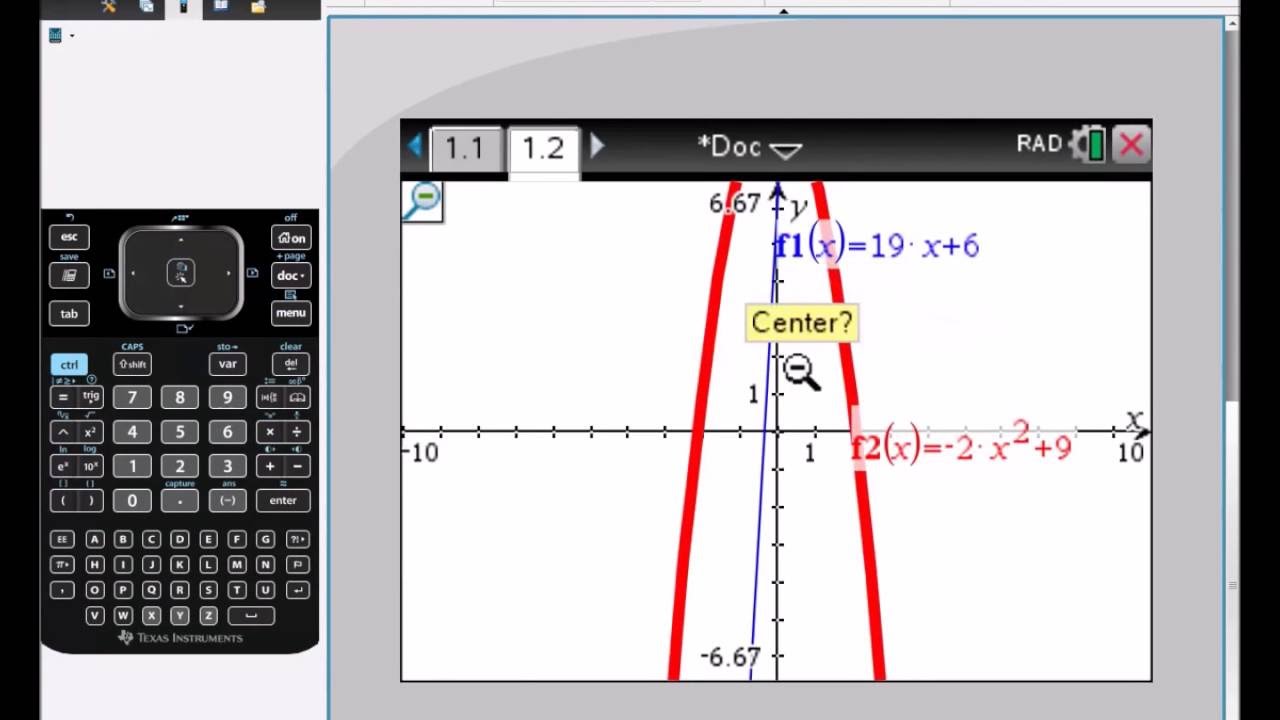Click the decimal point key
Image resolution: width=1280 pixels, height=720 pixels.
pyautogui.click(x=180, y=500)
